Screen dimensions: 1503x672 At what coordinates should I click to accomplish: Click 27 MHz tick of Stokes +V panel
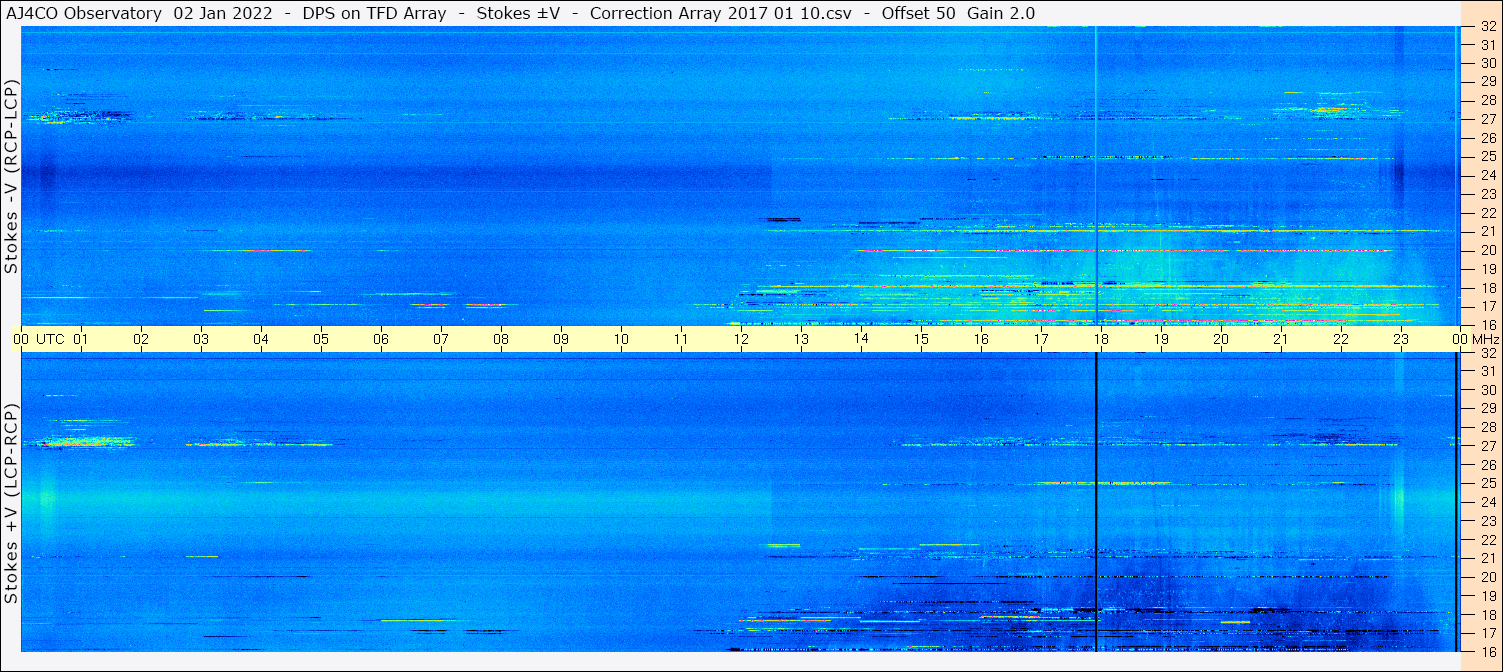[x=1487, y=446]
